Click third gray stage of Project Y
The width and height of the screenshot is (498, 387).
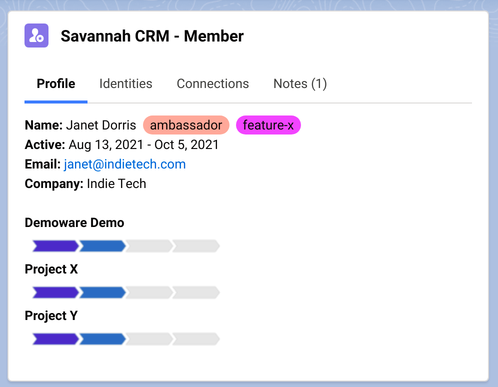point(149,339)
